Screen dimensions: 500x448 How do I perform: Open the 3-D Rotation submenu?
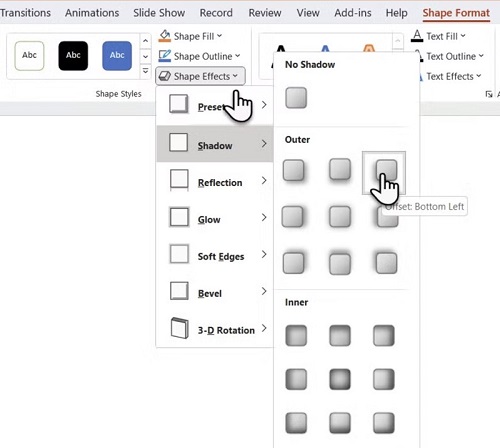click(215, 329)
